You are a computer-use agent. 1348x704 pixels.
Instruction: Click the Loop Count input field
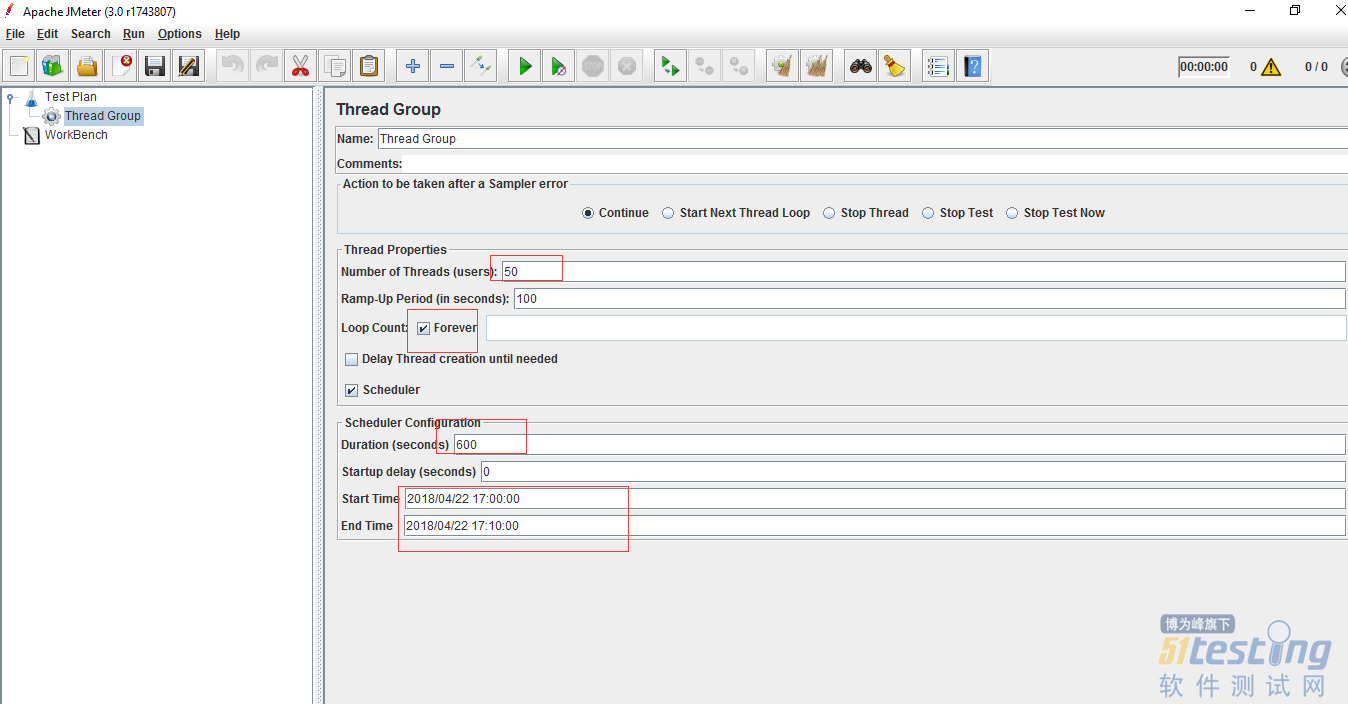pos(916,328)
